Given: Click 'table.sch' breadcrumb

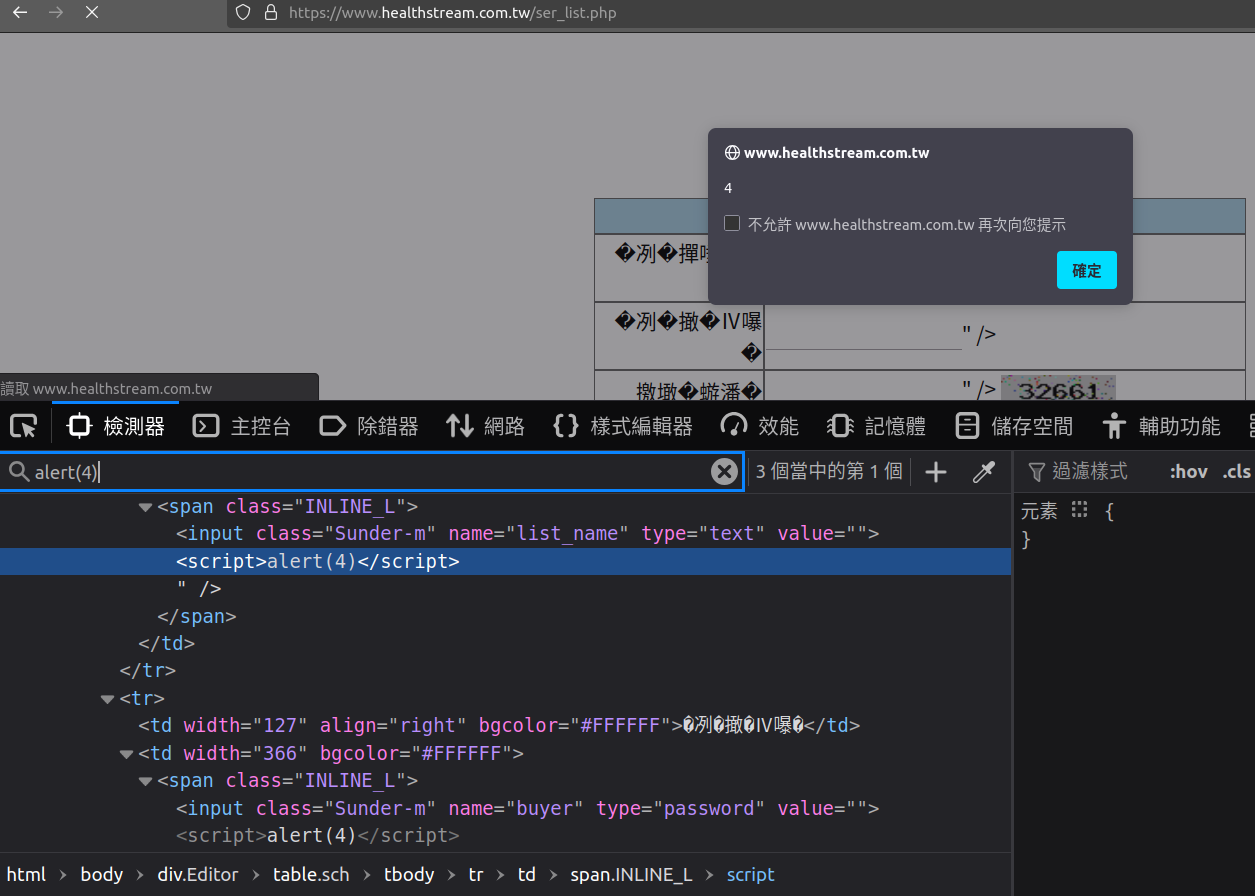Looking at the screenshot, I should tap(311, 875).
